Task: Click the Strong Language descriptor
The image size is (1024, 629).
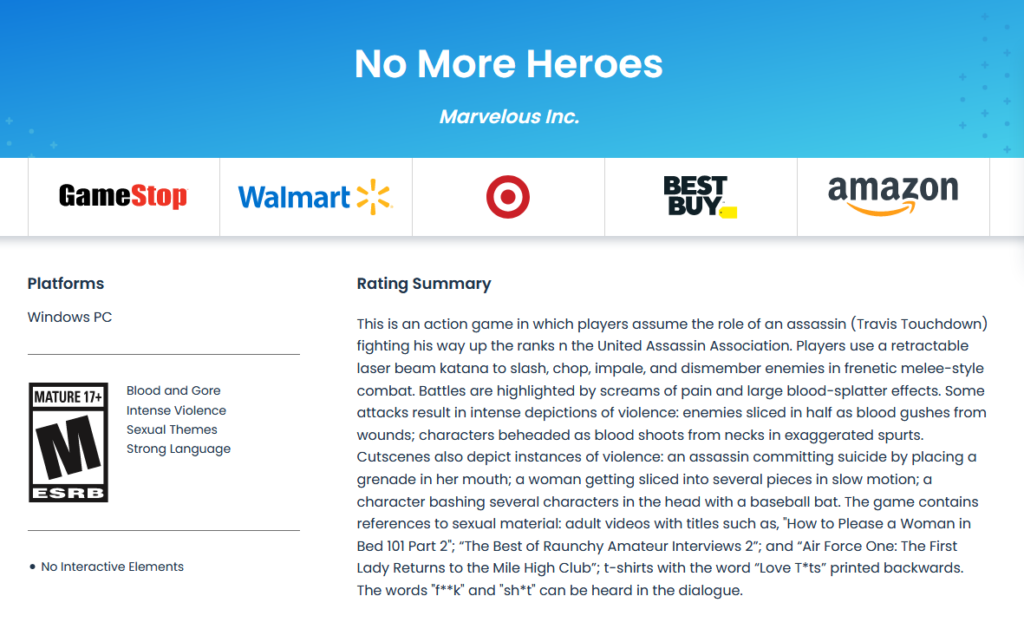Action: 178,449
